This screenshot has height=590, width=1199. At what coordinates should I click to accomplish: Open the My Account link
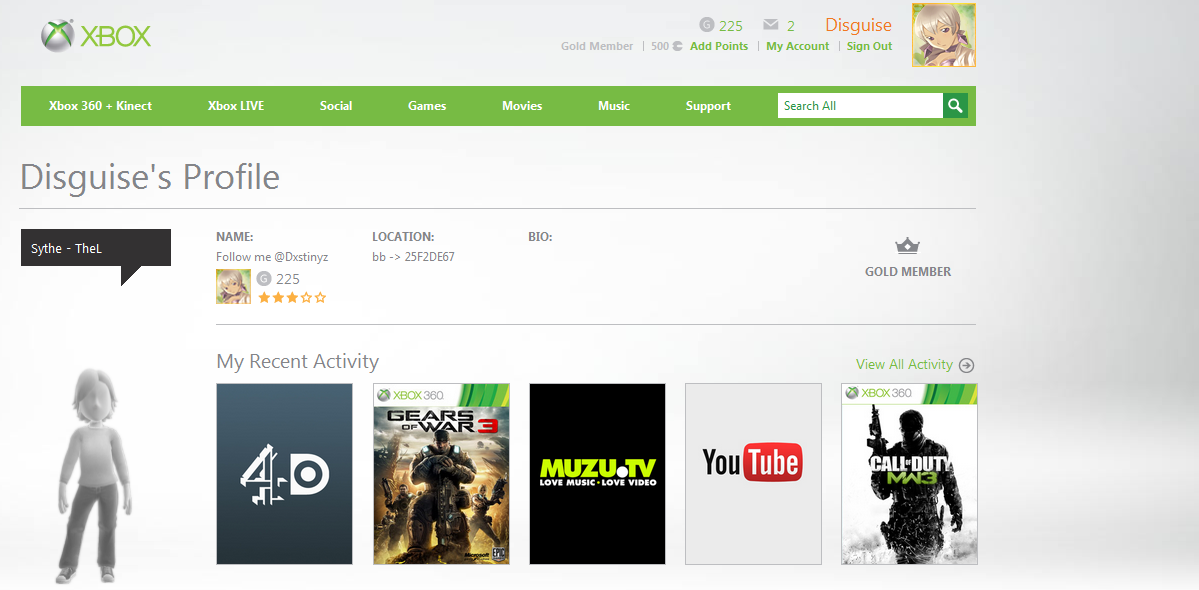coord(798,47)
